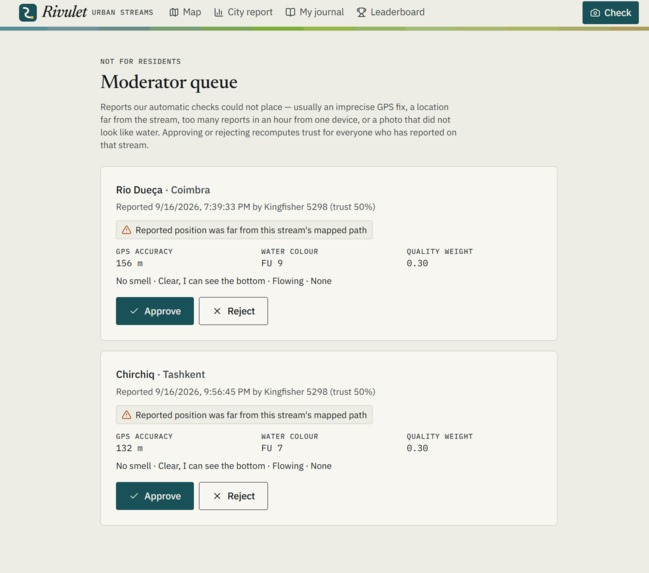649x573 pixels.
Task: Reject the Chirchiq Tashkent report
Action: (233, 496)
